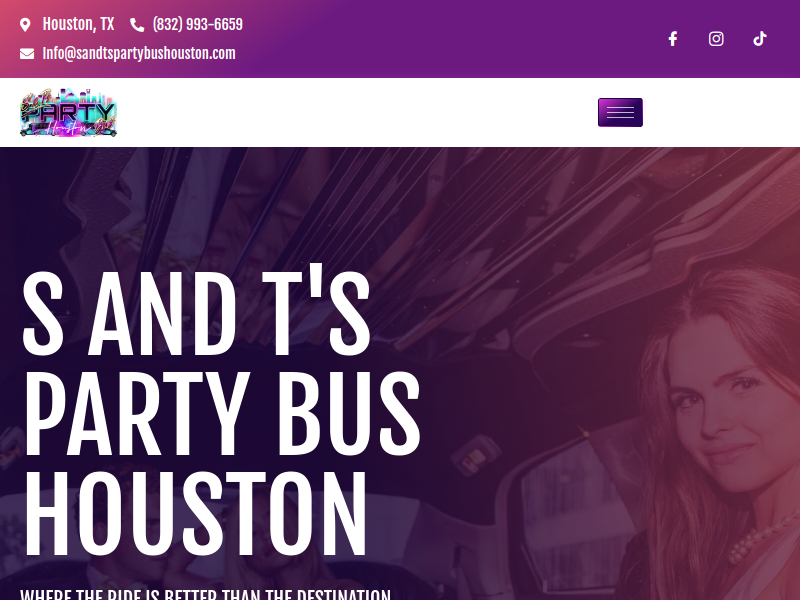Select the Houston, TX location text
This screenshot has width=800, height=600.
pyautogui.click(x=78, y=24)
